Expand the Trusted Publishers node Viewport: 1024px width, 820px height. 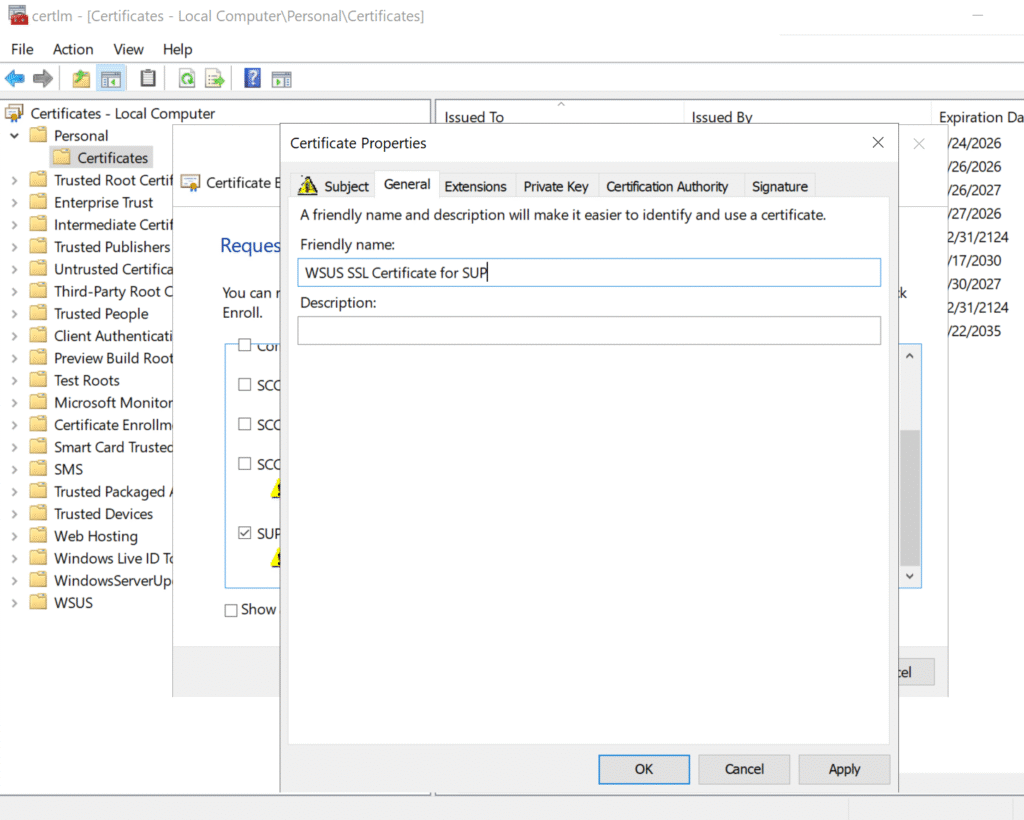tap(14, 247)
